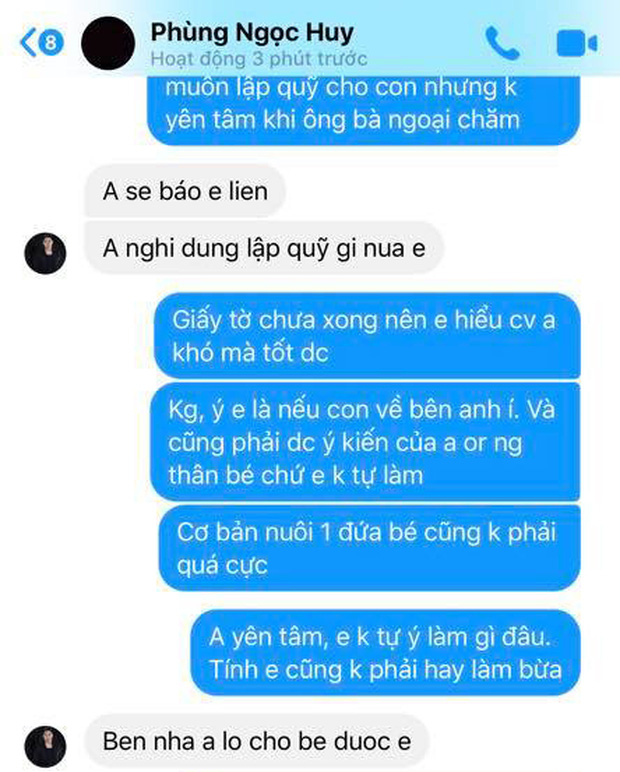Tap sender avatar beside 'Ben nha a lo cho be' message
The image size is (620, 772).
pos(45,746)
